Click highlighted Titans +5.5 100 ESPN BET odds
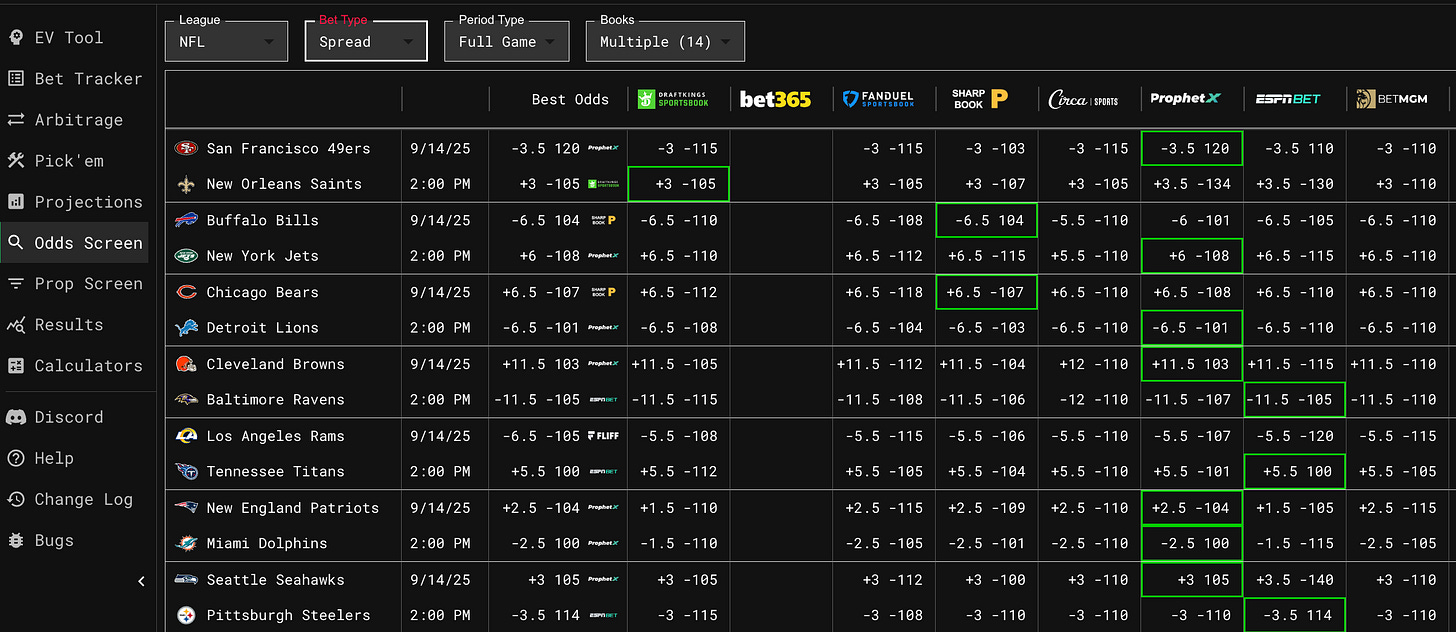 point(1295,471)
